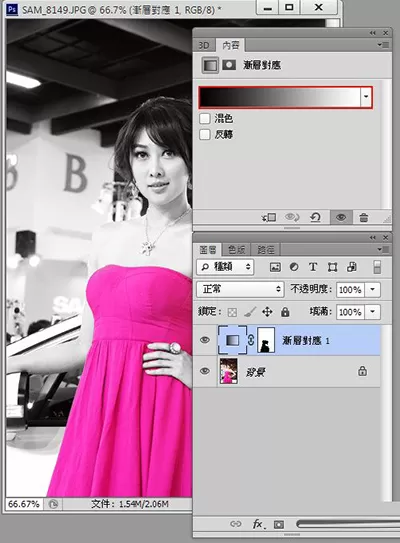Open 不透明度 opacity slider arrow
The width and height of the screenshot is (400, 543).
click(373, 289)
